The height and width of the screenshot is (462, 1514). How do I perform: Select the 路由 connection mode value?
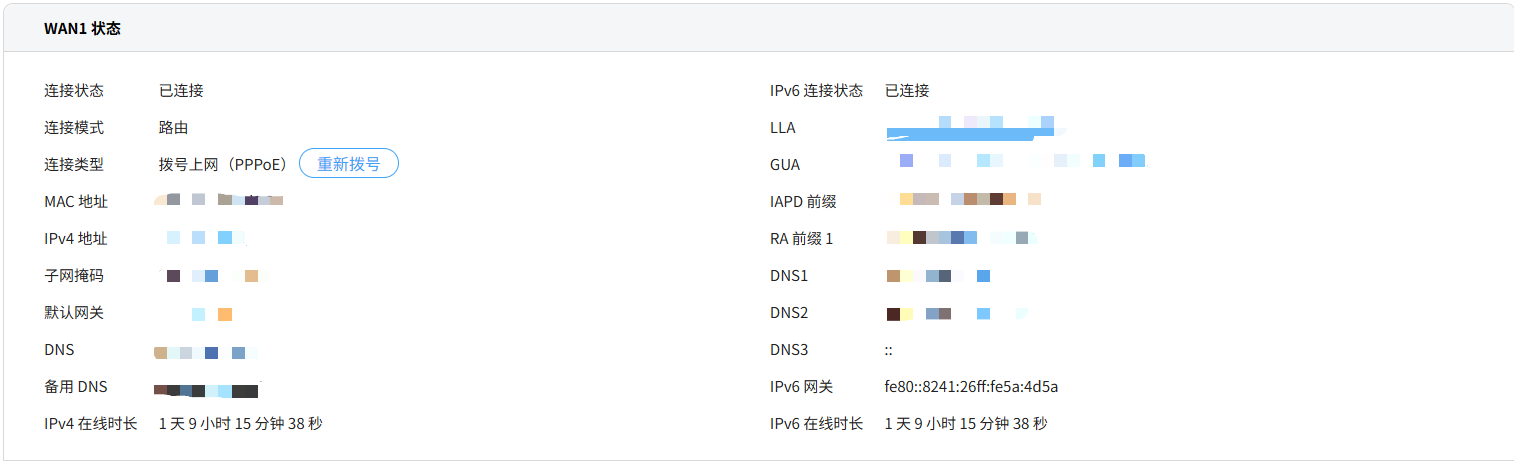click(173, 128)
